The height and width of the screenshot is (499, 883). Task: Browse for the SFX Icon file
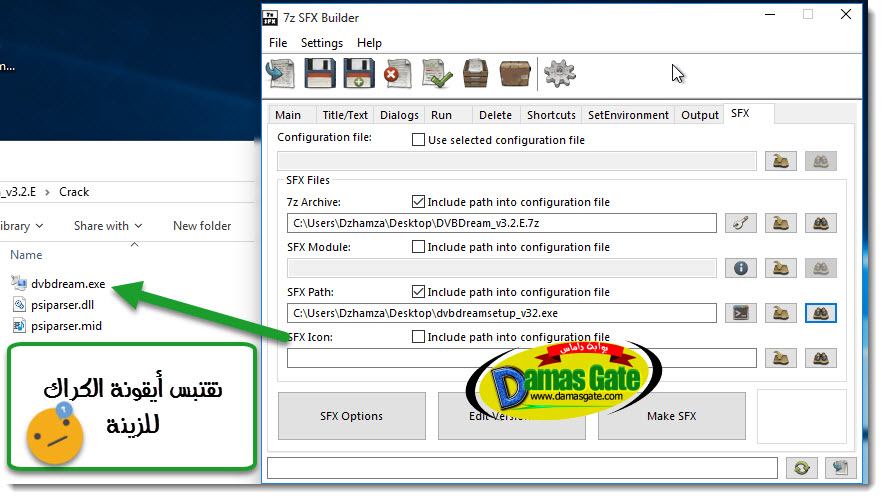781,358
